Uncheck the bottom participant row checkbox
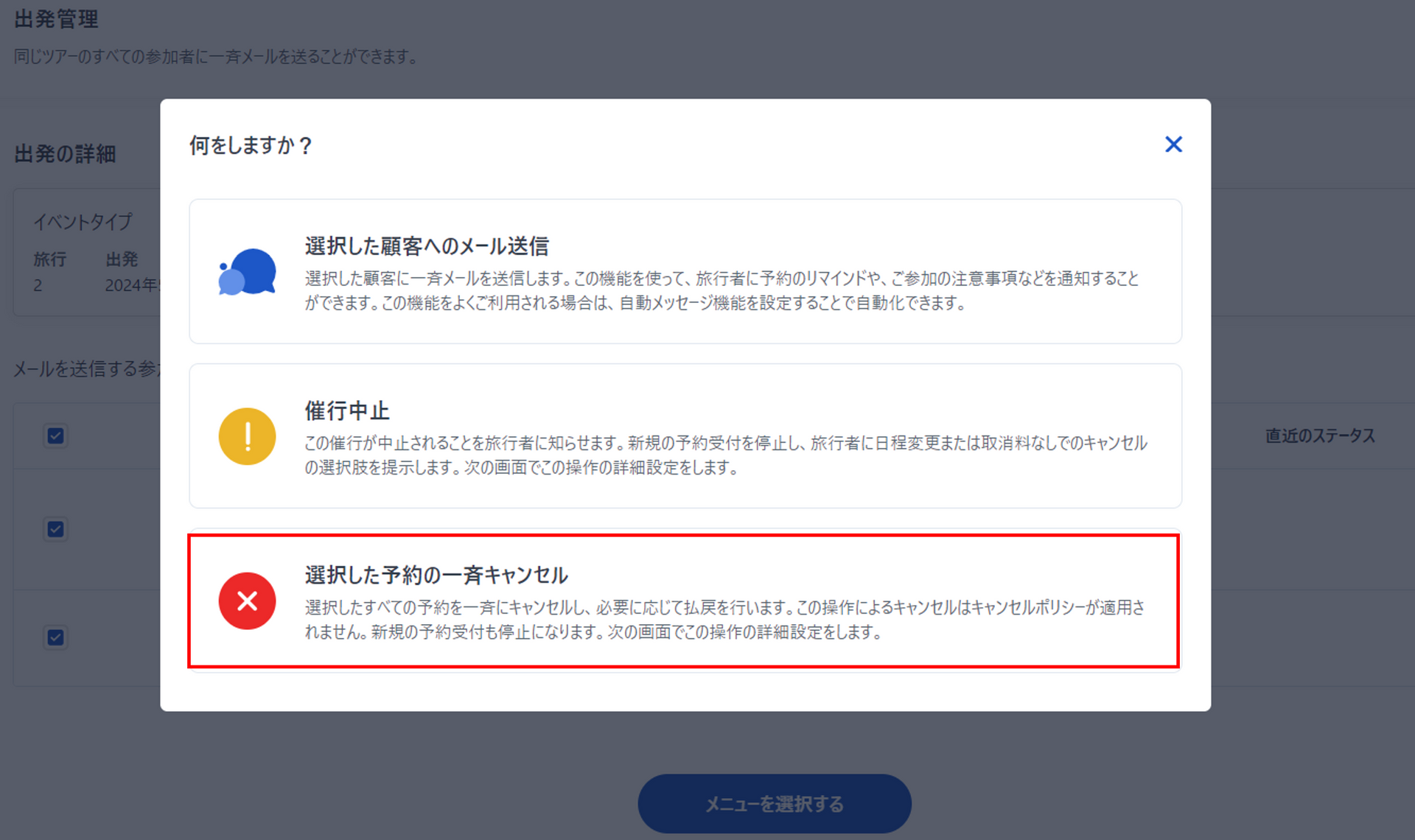1415x840 pixels. coord(55,637)
